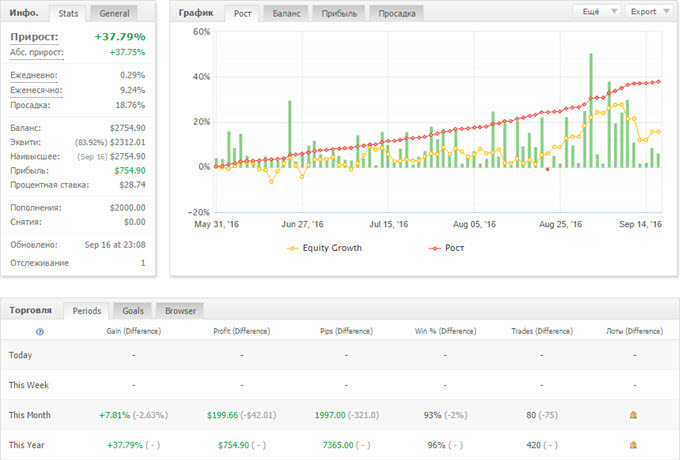Screen dimensions: 680x460
Task: Click This Year trades count 420
Action: tap(533, 445)
